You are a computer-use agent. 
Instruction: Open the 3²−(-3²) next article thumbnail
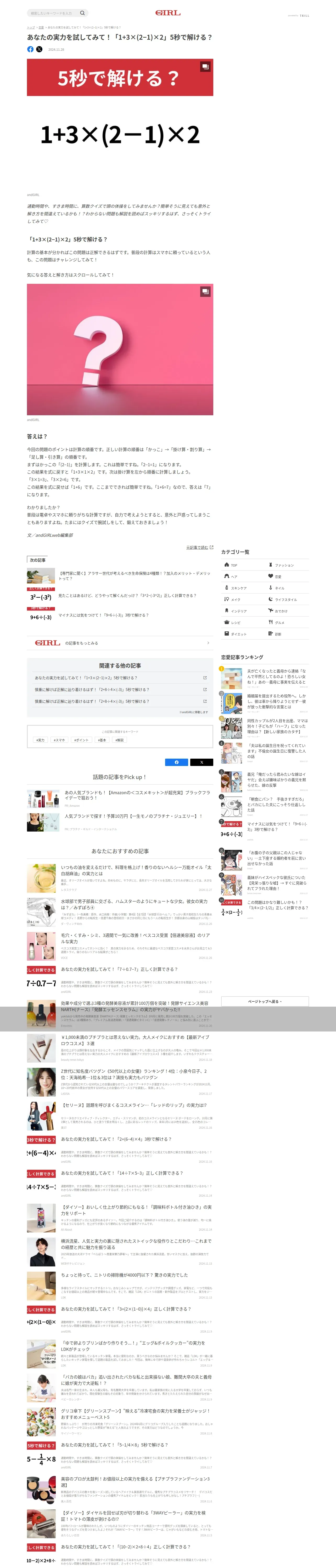[x=41, y=595]
